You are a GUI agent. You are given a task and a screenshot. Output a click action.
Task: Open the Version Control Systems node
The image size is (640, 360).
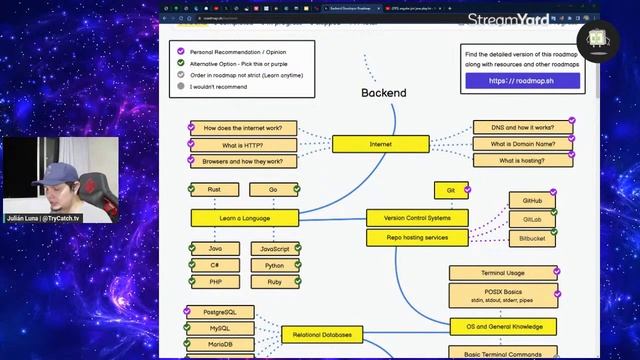417,218
